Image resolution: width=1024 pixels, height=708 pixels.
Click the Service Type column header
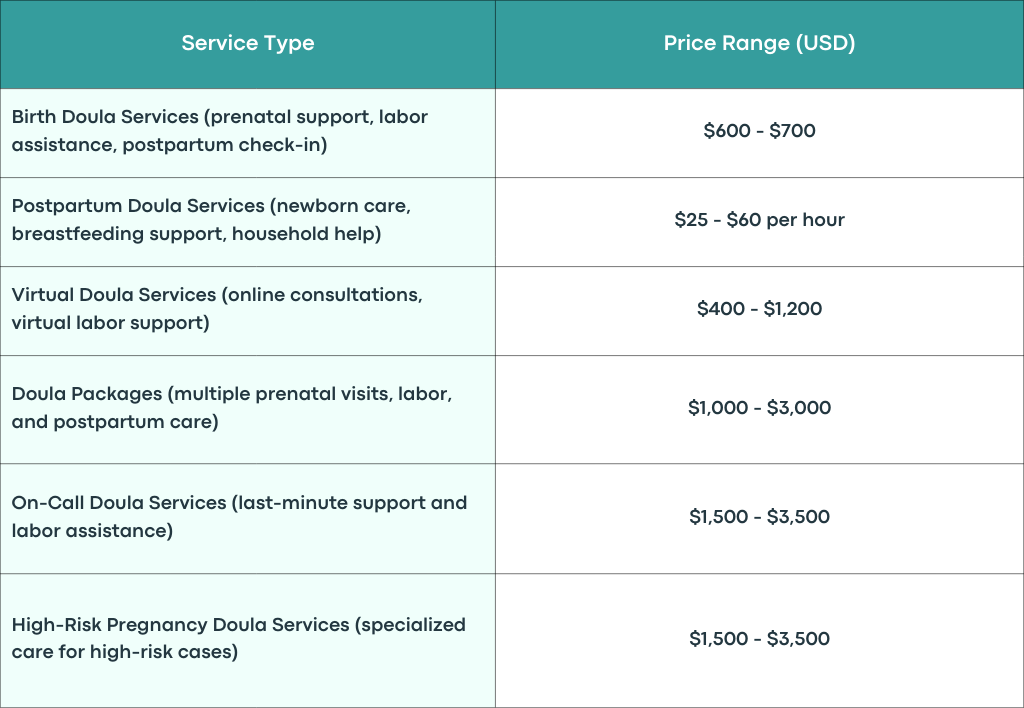coord(248,43)
